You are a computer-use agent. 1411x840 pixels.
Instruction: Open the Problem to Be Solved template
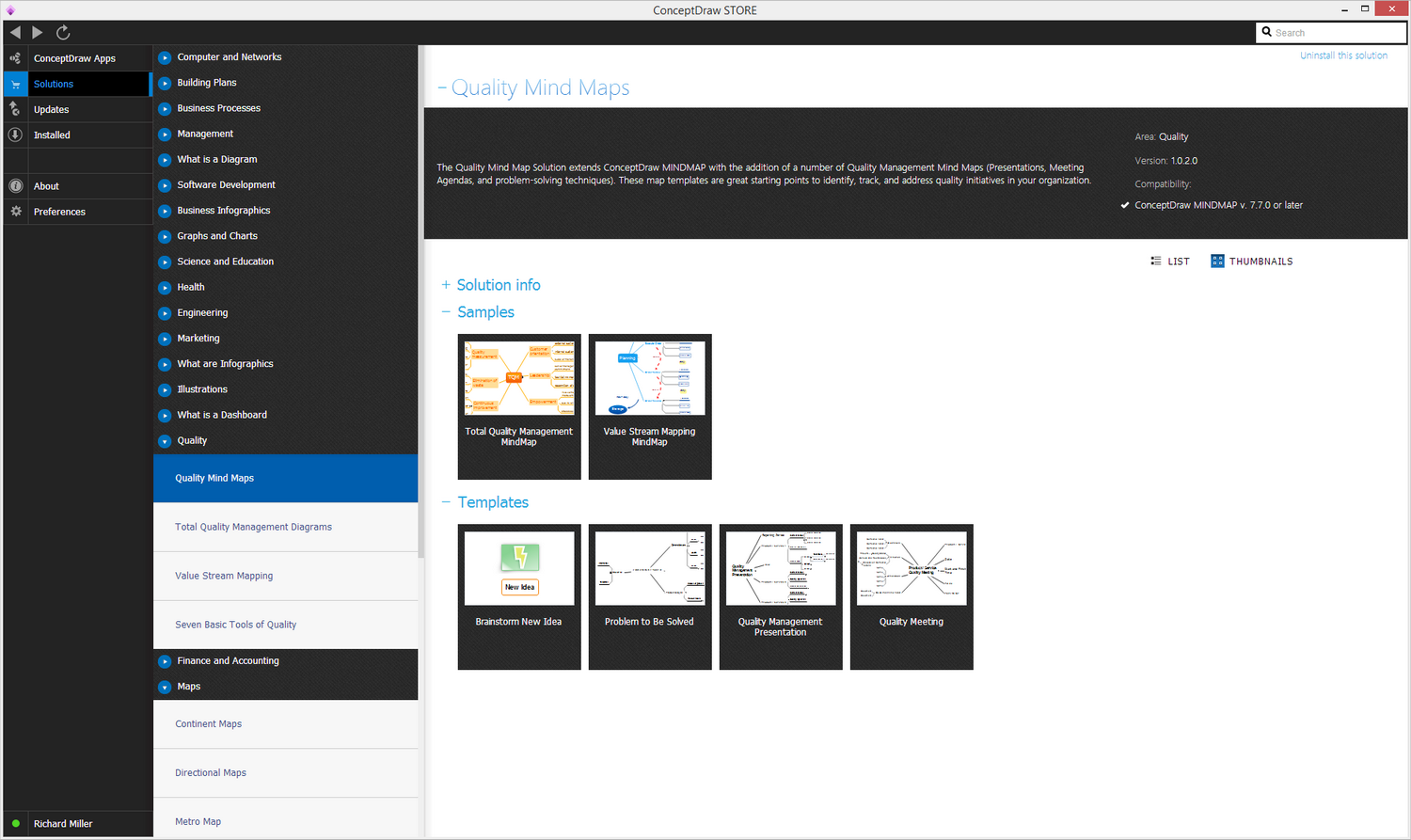coord(650,596)
